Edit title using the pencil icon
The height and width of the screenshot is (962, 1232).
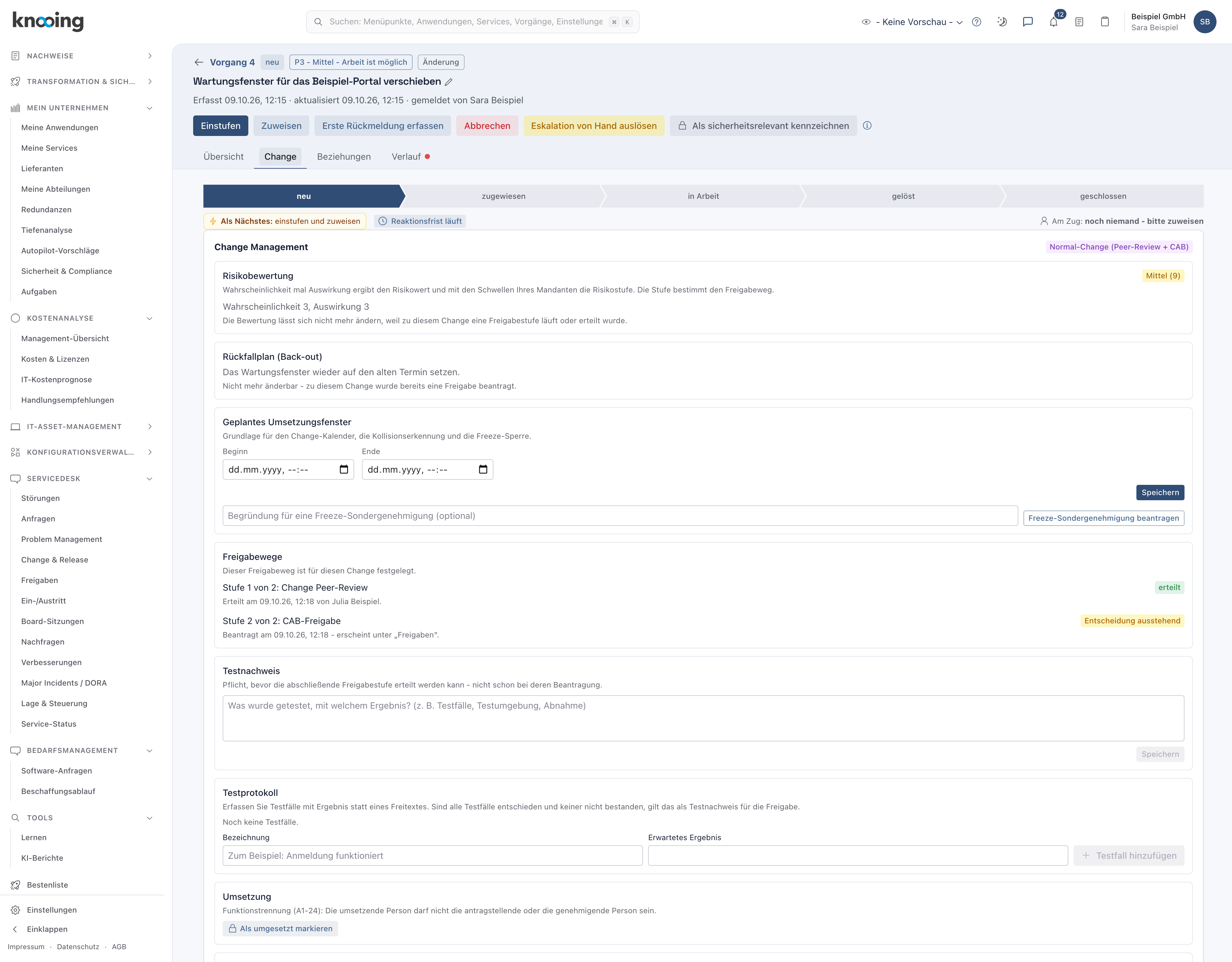pos(449,82)
